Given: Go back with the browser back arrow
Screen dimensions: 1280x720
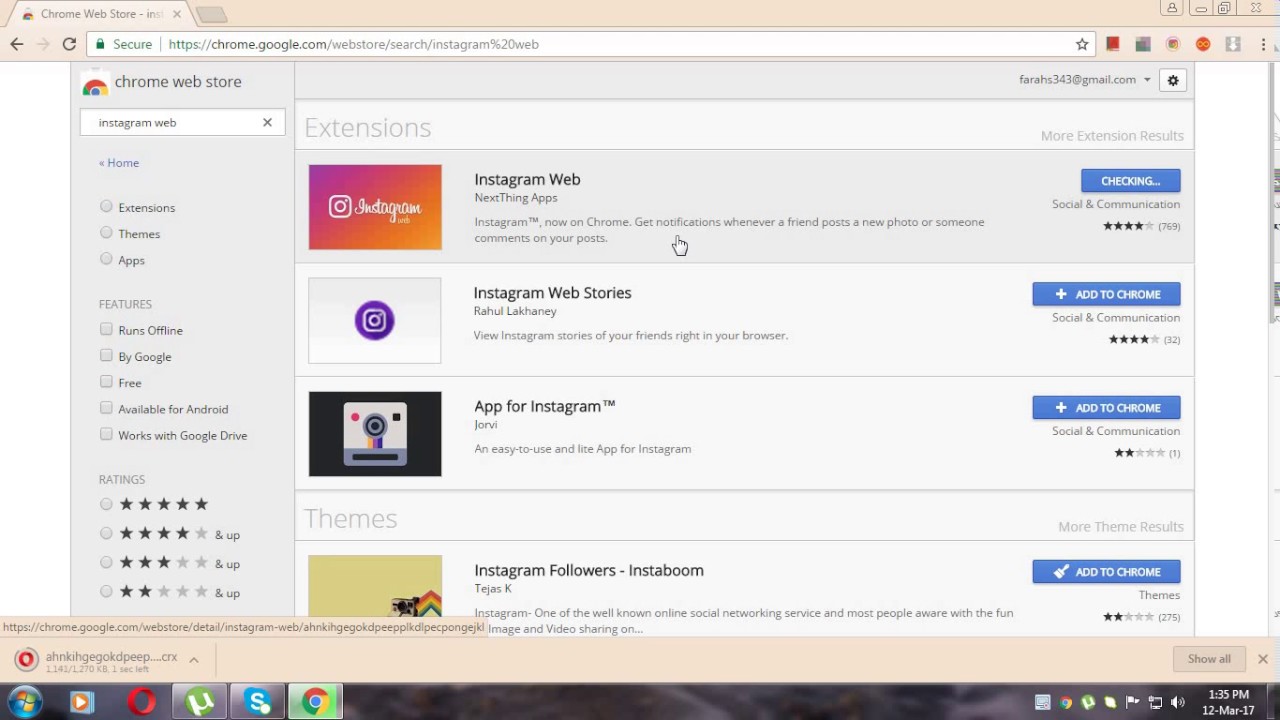Looking at the screenshot, I should click(17, 44).
